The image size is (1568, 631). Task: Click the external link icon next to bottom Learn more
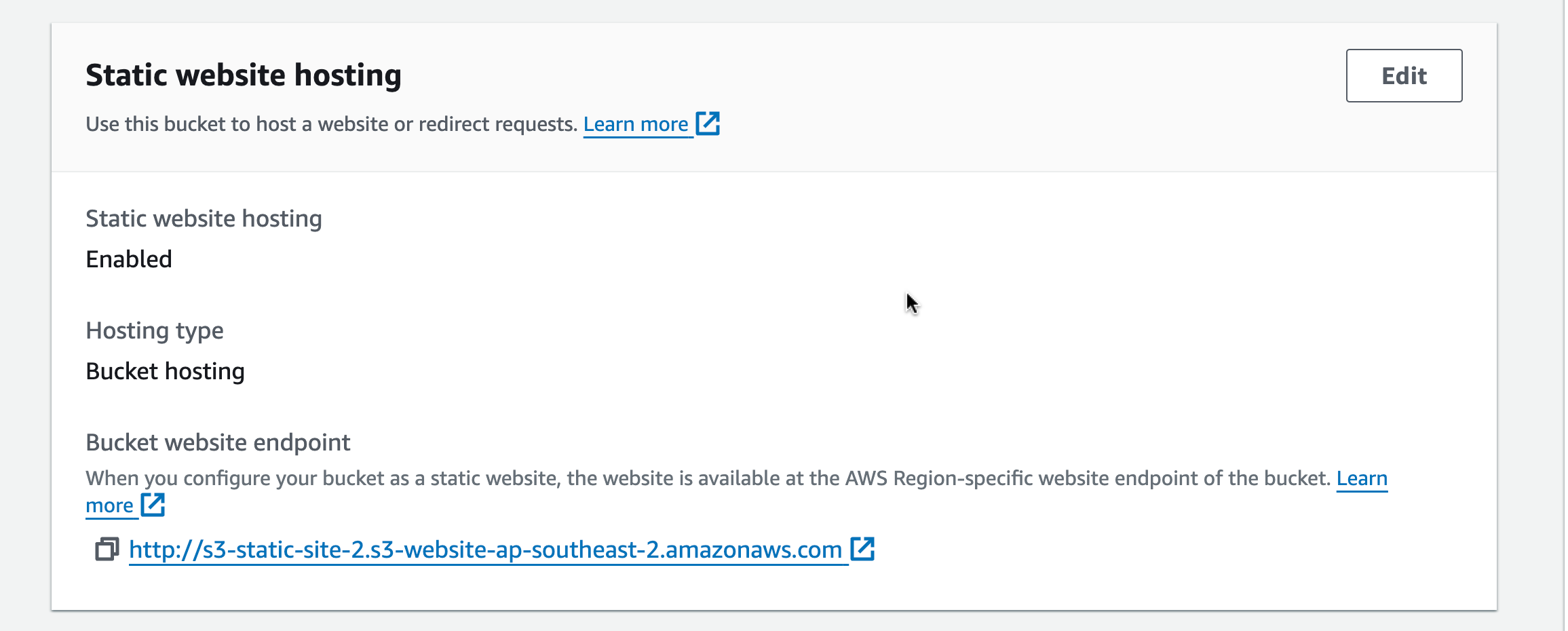point(153,505)
